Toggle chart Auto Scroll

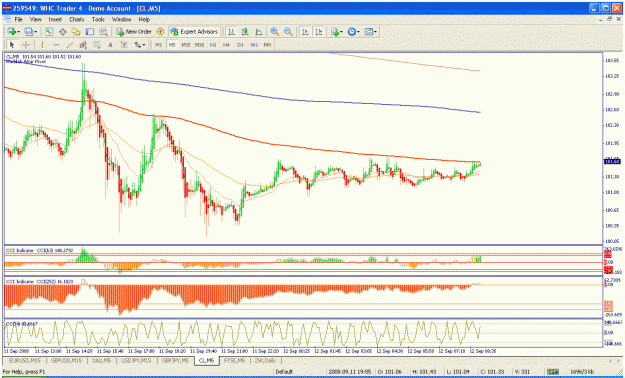click(305, 32)
